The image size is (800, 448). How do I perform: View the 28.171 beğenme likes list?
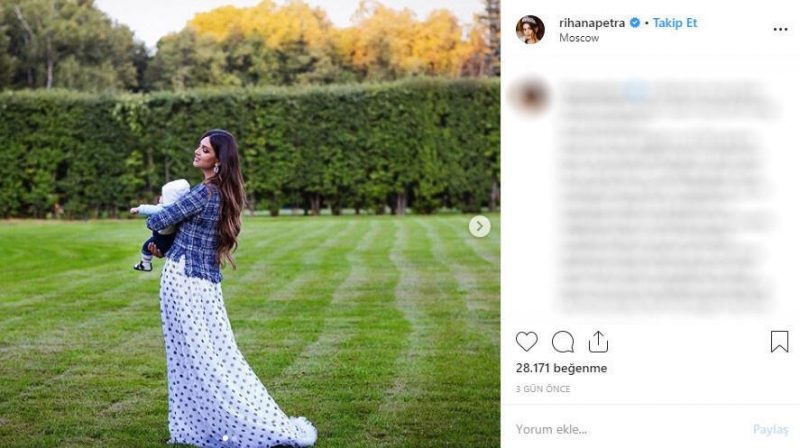561,368
